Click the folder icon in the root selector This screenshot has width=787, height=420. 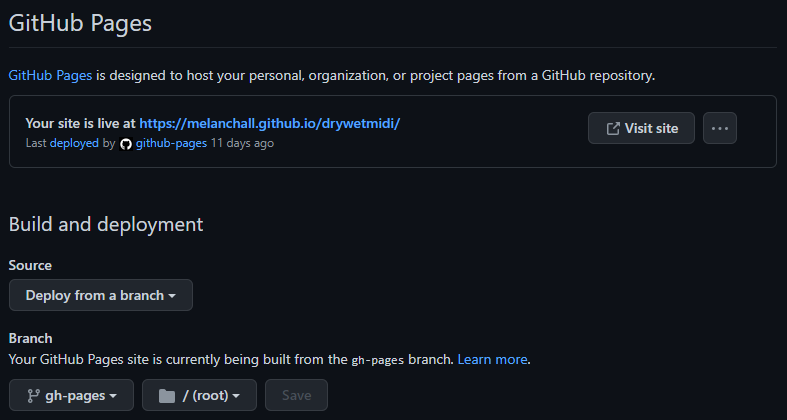tap(166, 395)
